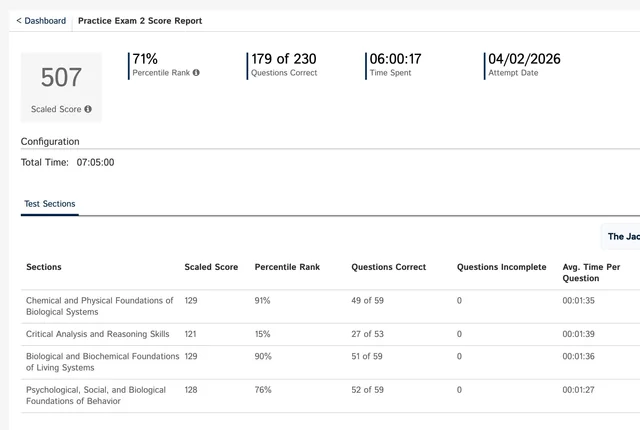Select the Test Sections tab

tap(50, 204)
